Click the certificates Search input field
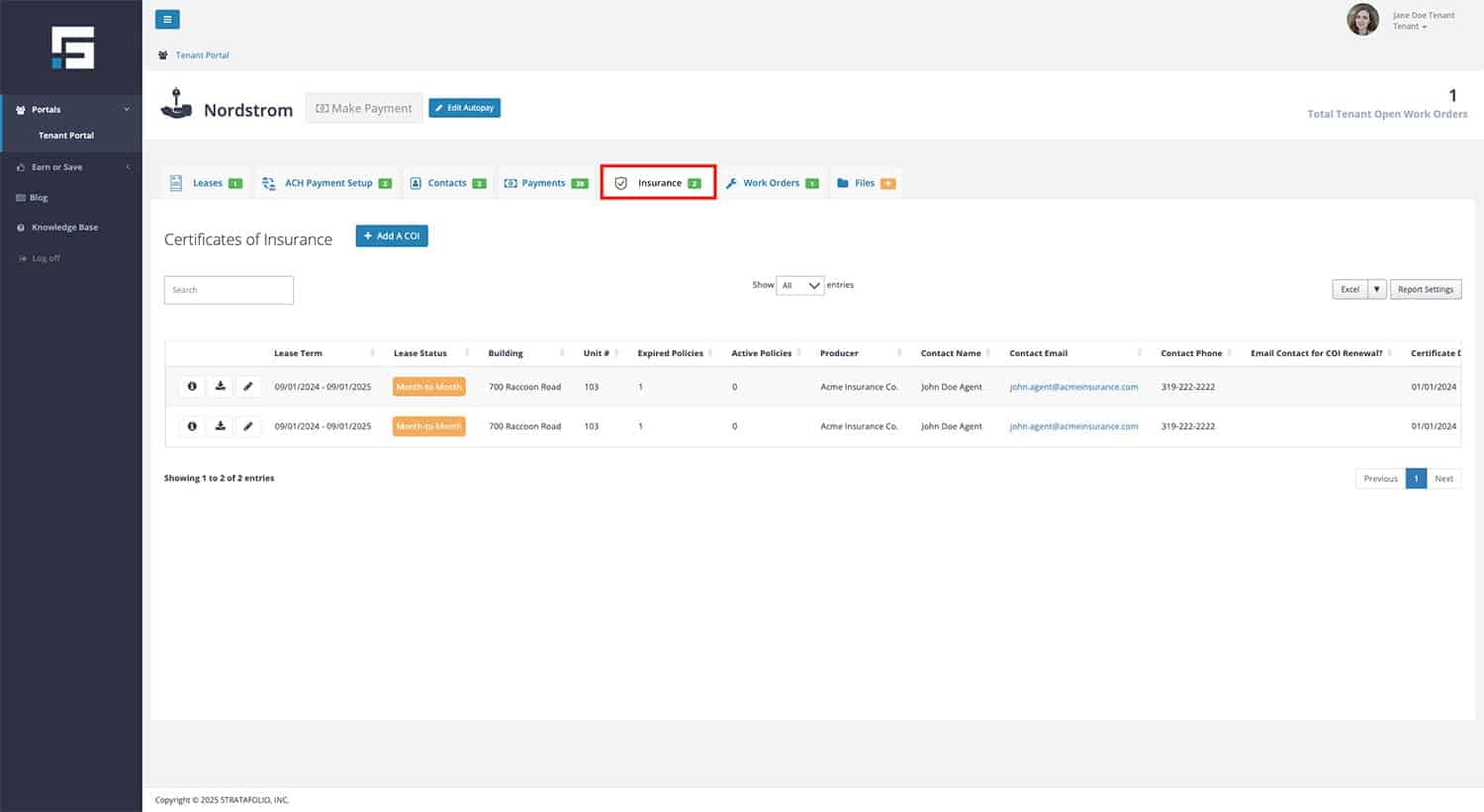Screen dimensions: 1484x812 coord(229,290)
